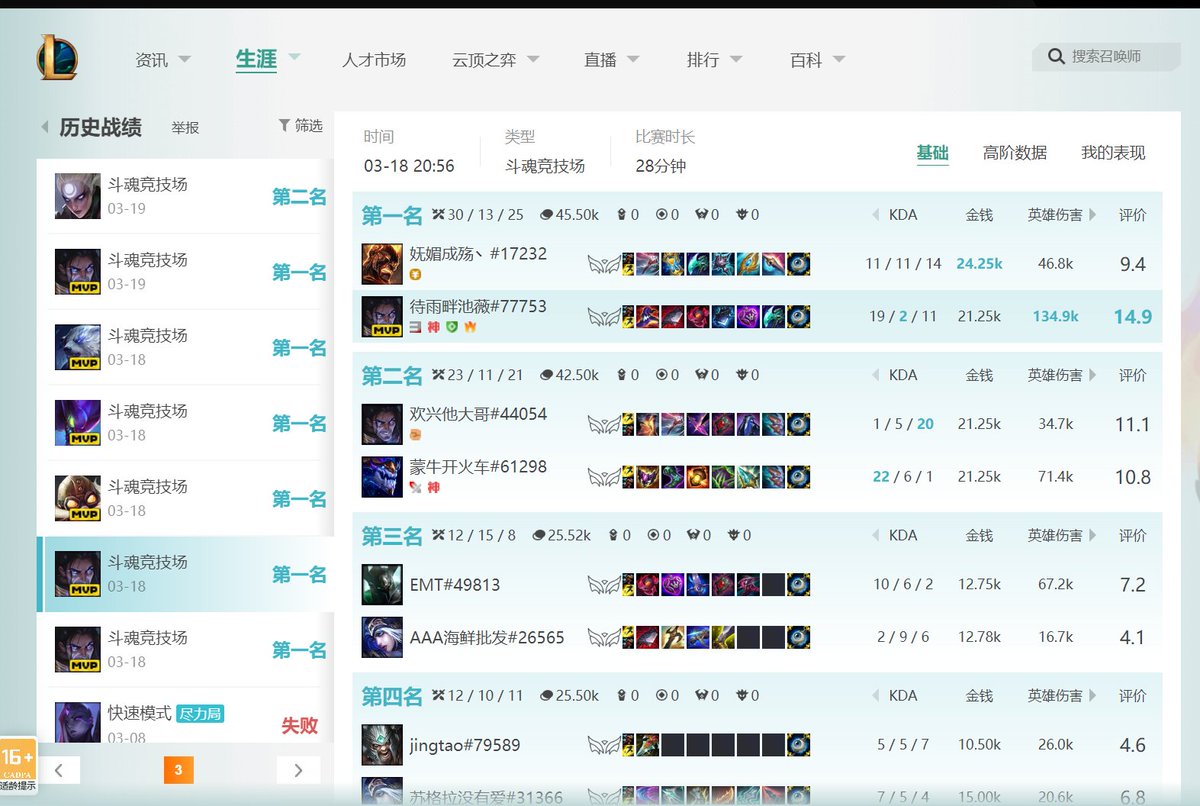Click the 134.9k hero damage value
This screenshot has height=806, width=1200.
click(1056, 317)
